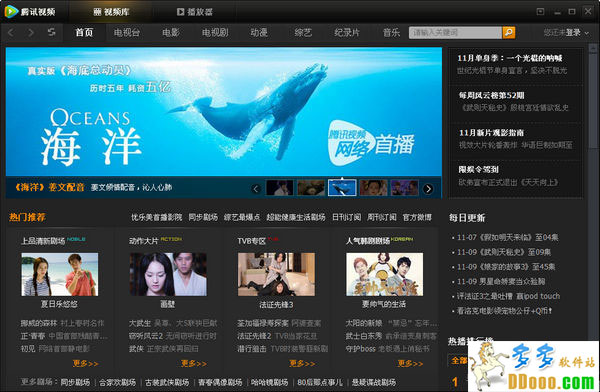The width and height of the screenshot is (600, 392).
Task: Open 合家欢剧场 in bottom links
Action: (x=117, y=382)
